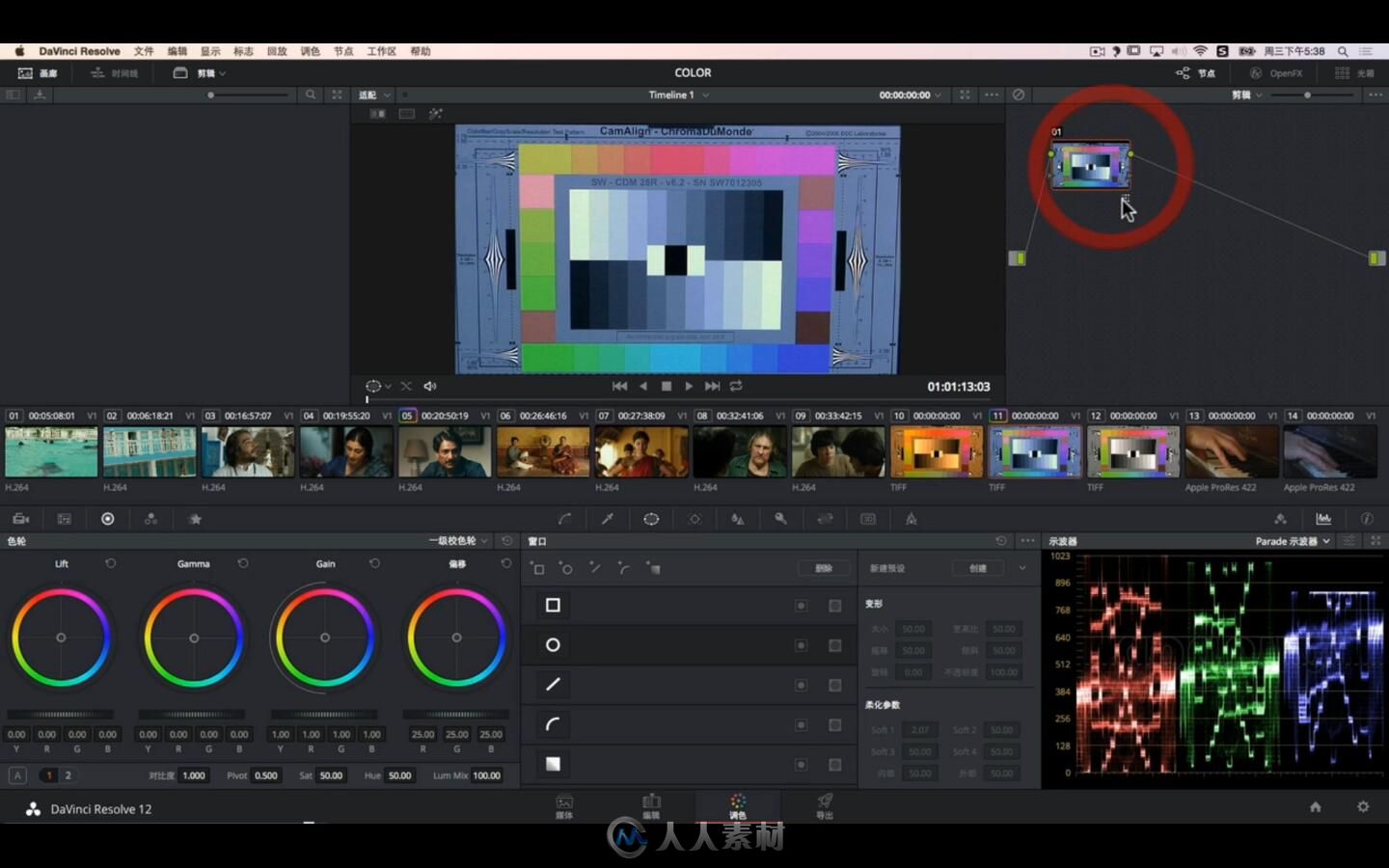1389x868 pixels.
Task: Open the Sizing palette icon
Action: click(x=825, y=519)
